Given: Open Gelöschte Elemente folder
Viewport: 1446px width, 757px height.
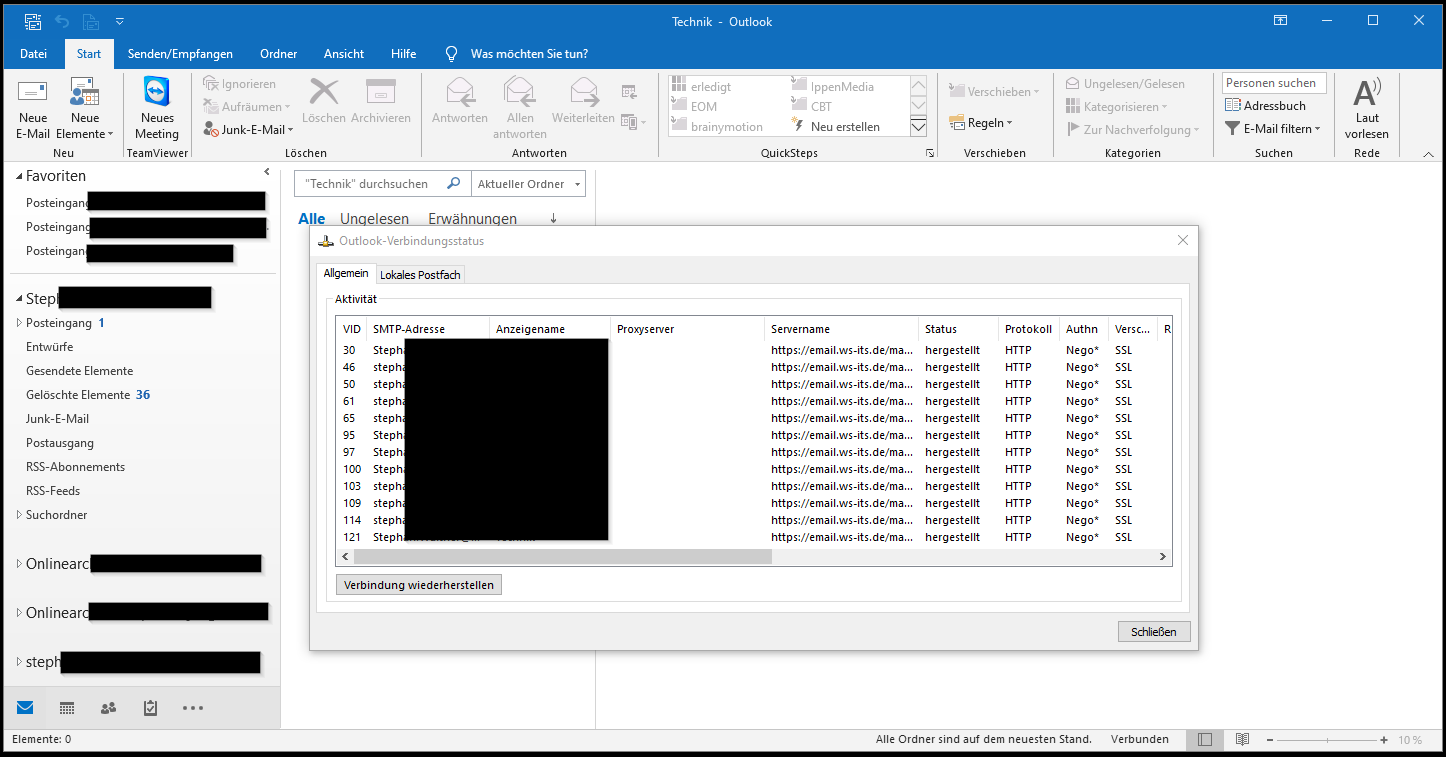Looking at the screenshot, I should (78, 395).
